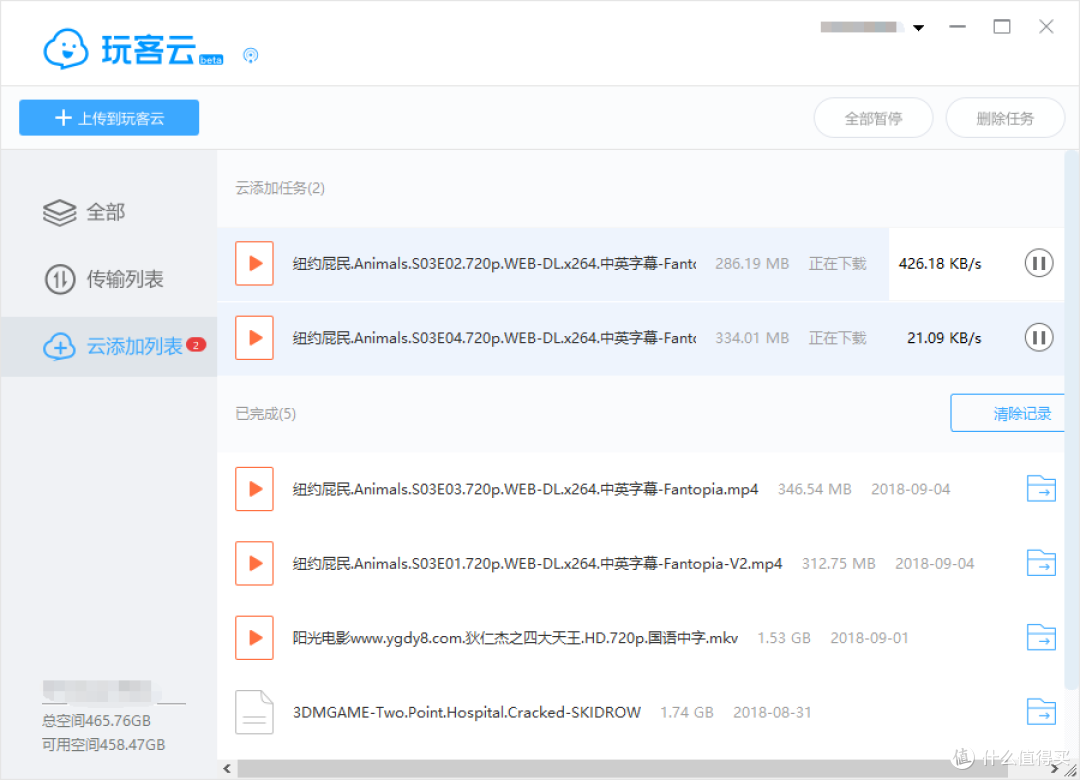Pause the S03E04 download
The height and width of the screenshot is (780, 1080).
point(1039,338)
